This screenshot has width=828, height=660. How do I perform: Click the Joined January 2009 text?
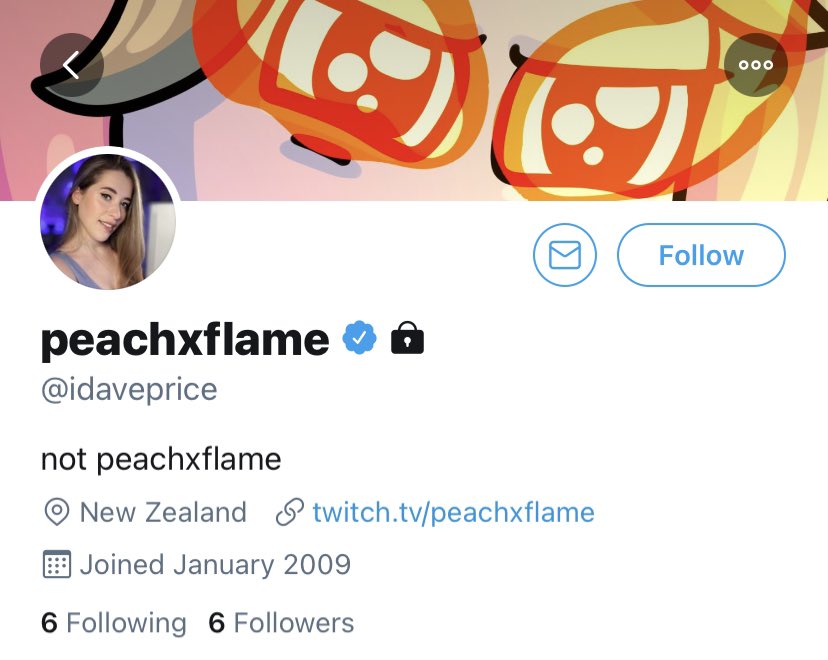pyautogui.click(x=215, y=564)
